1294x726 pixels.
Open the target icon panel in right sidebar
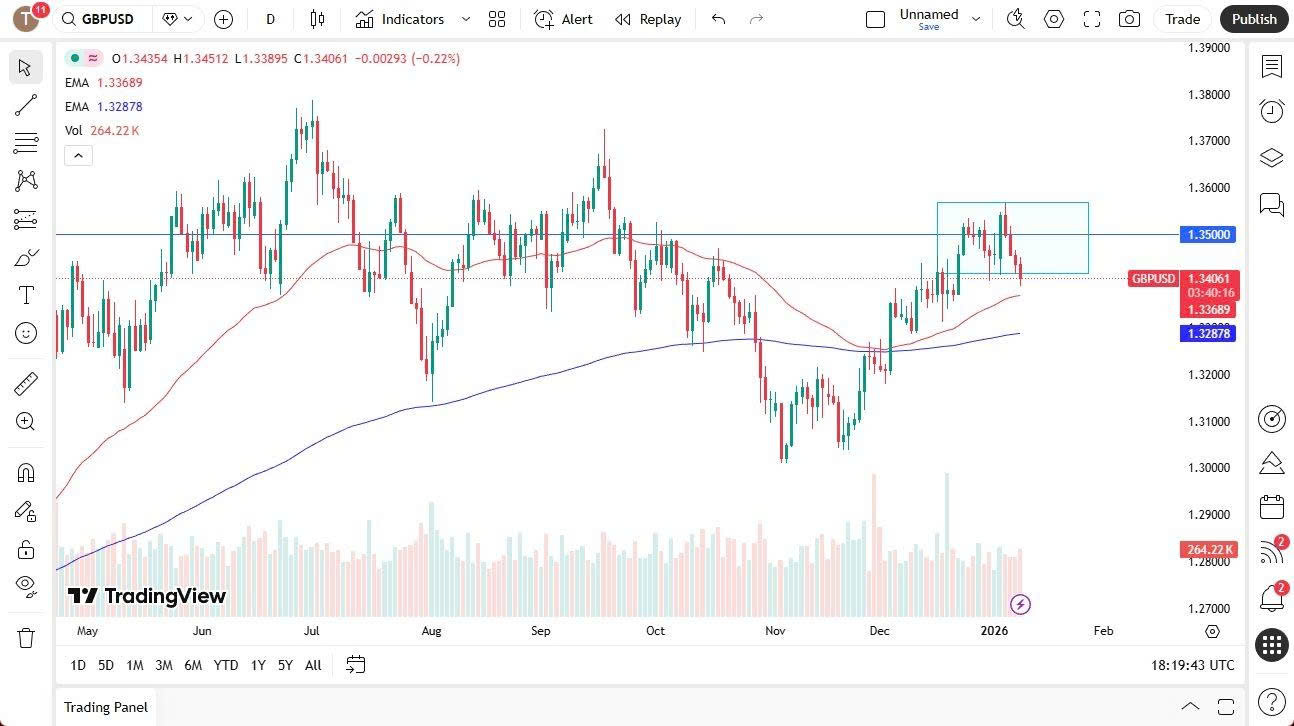point(1272,419)
